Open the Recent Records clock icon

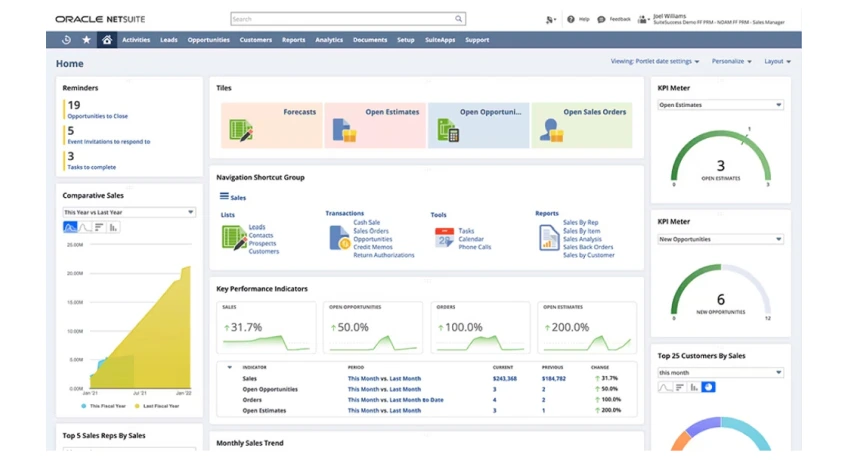point(66,40)
